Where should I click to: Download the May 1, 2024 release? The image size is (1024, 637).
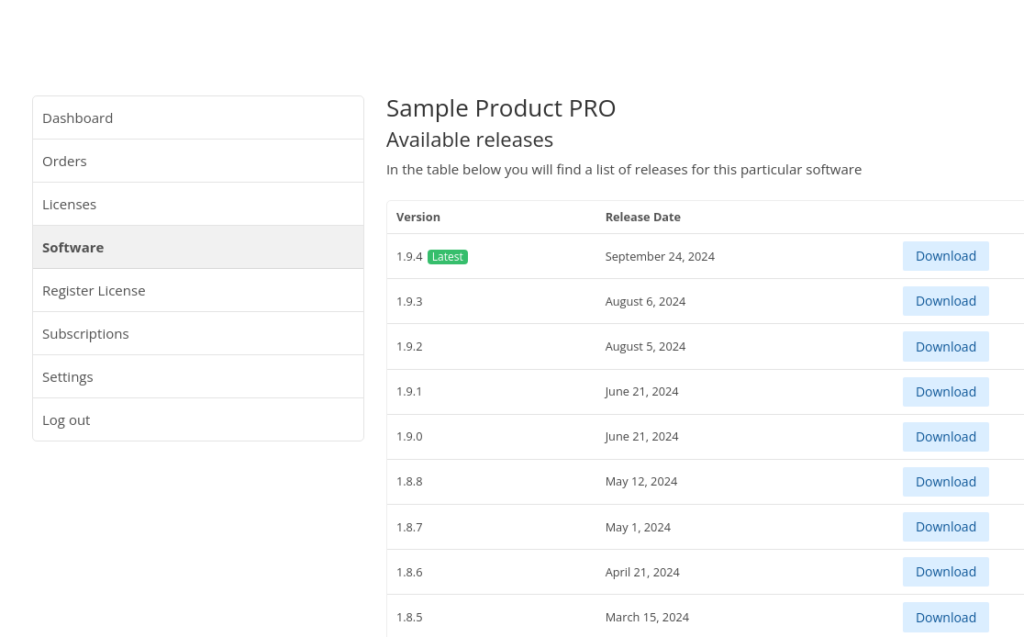[x=945, y=526]
